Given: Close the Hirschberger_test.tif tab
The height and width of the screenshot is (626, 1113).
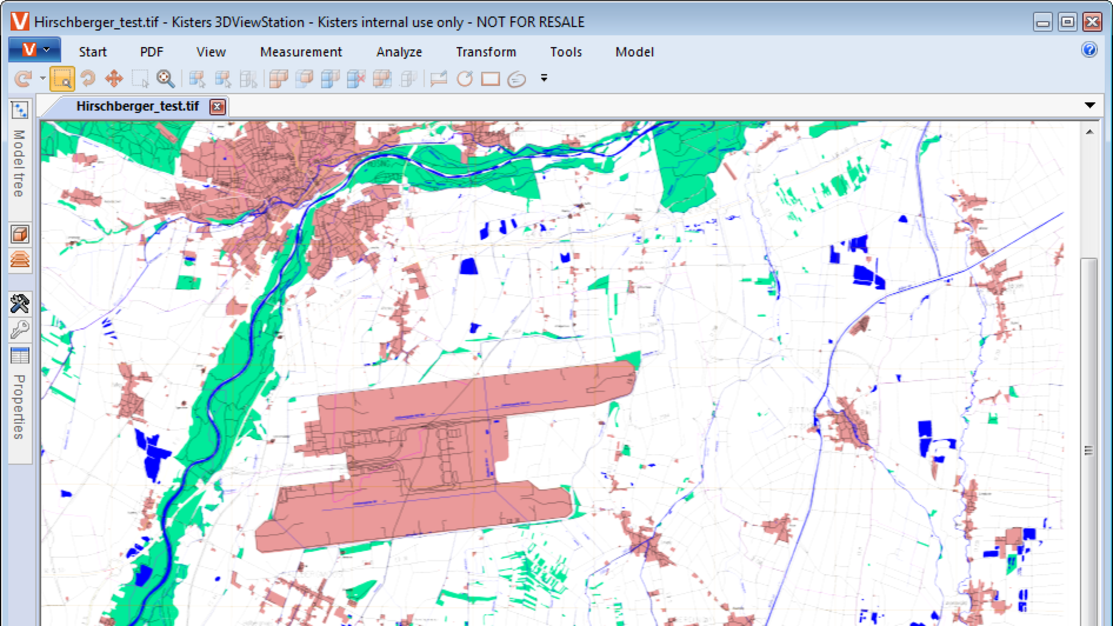Looking at the screenshot, I should (x=217, y=106).
